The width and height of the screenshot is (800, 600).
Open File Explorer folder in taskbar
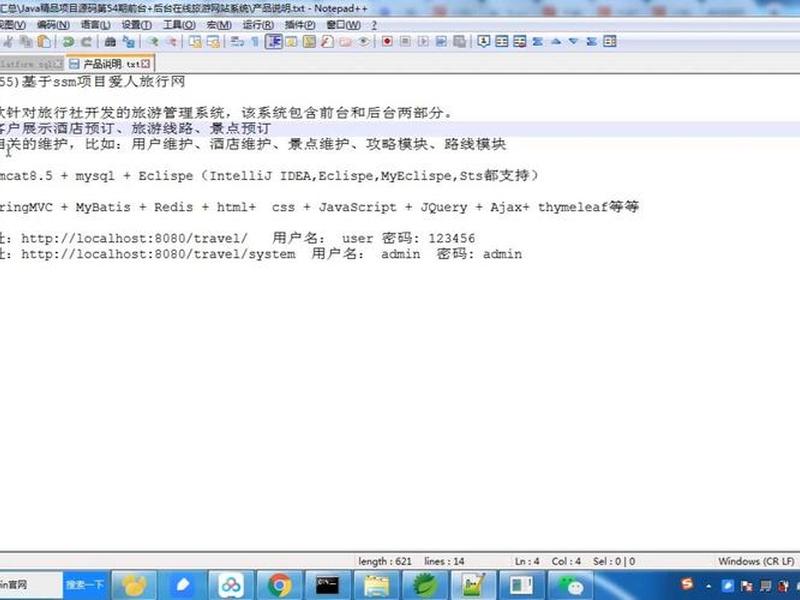pos(377,585)
